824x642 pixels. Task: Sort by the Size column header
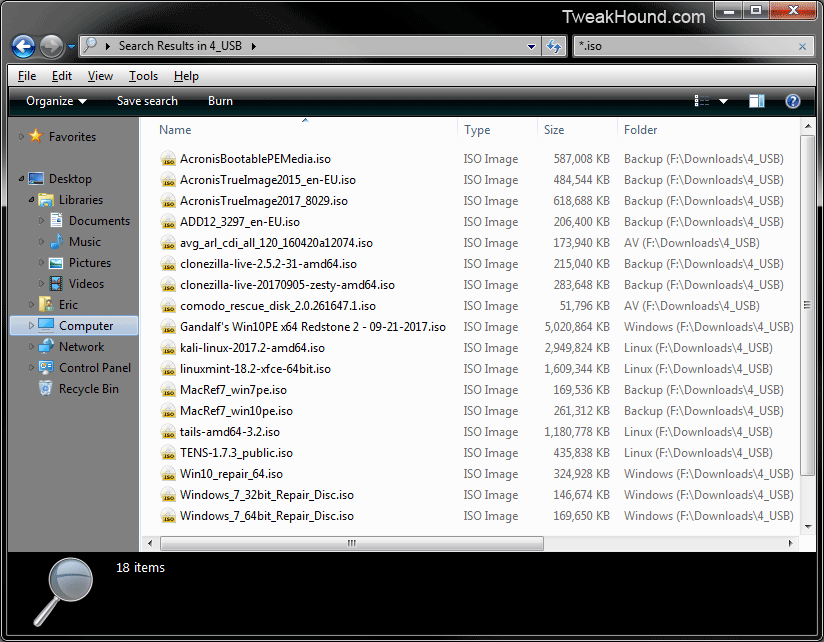tap(554, 130)
